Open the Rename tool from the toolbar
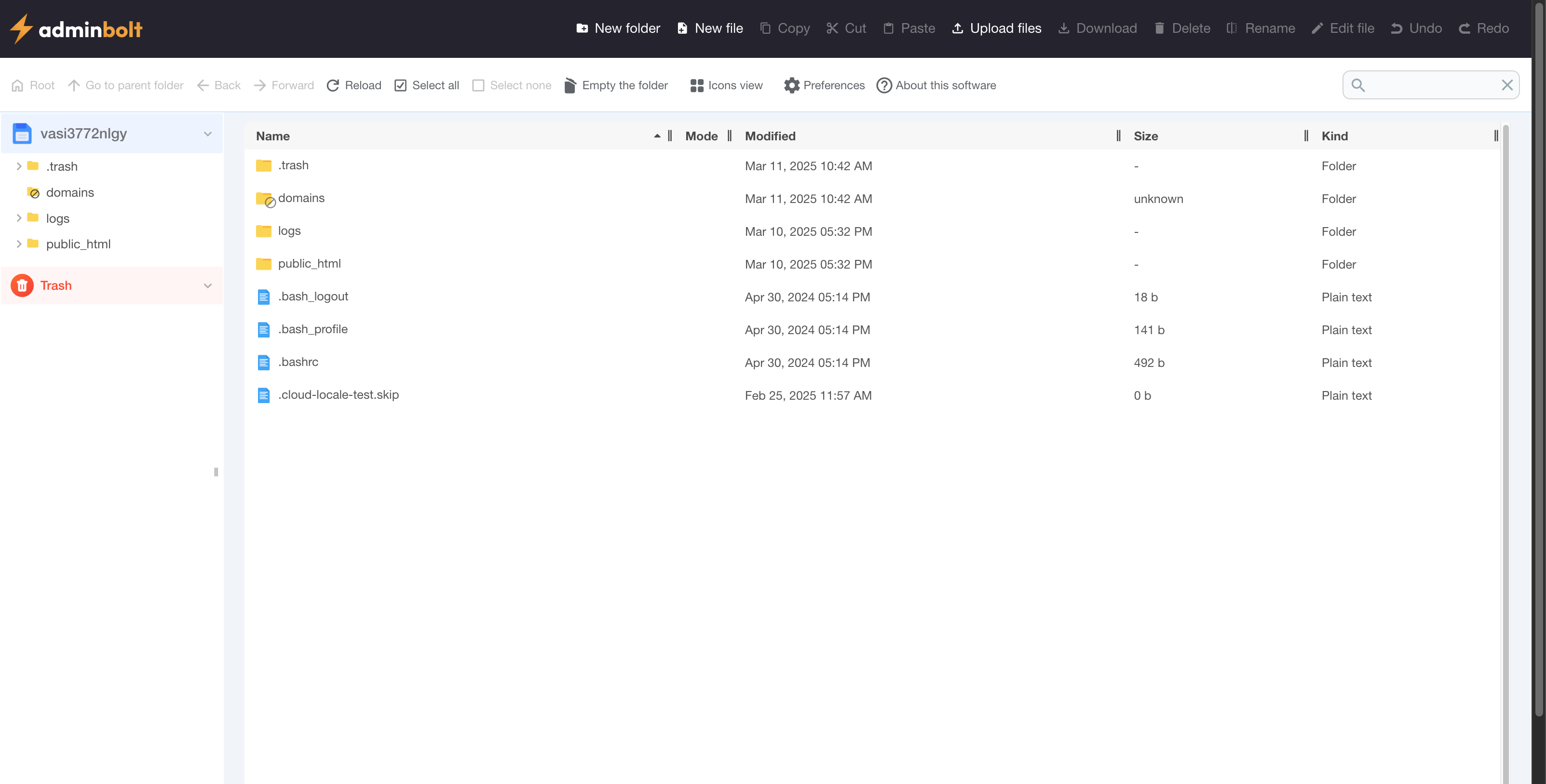Screen dimensions: 1546x784 pyautogui.click(x=1231, y=28)
